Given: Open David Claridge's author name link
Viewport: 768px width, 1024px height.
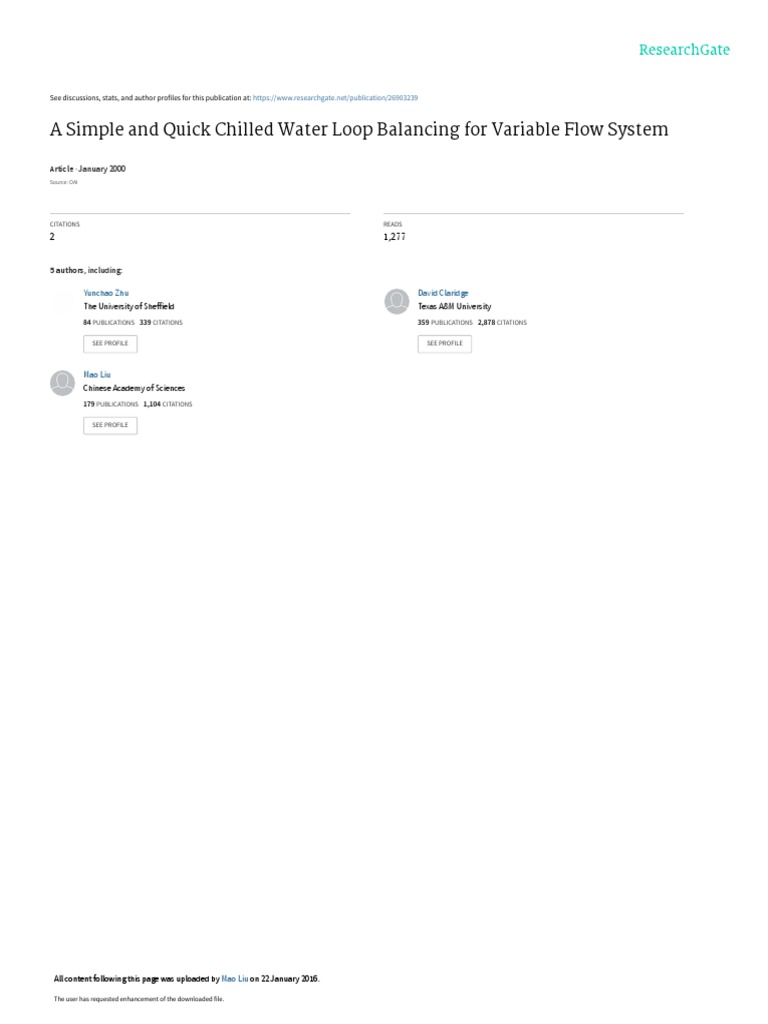Looking at the screenshot, I should 443,293.
